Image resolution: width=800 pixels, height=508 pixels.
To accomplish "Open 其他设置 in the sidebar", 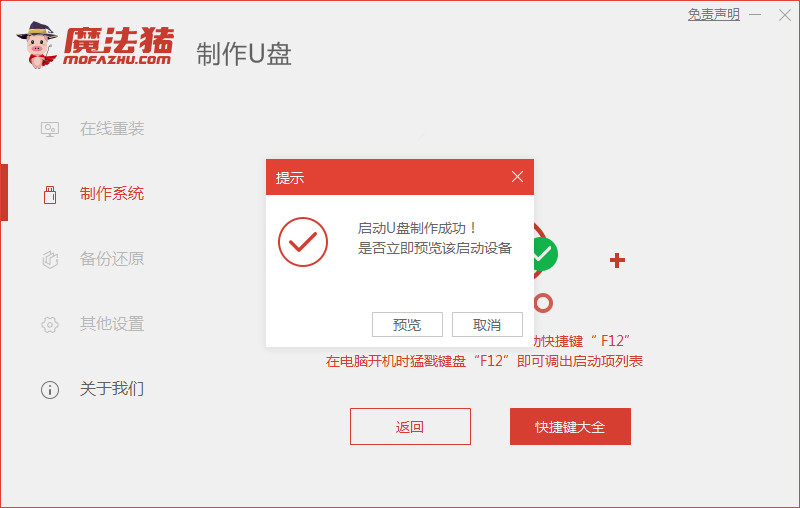I will click(x=112, y=324).
